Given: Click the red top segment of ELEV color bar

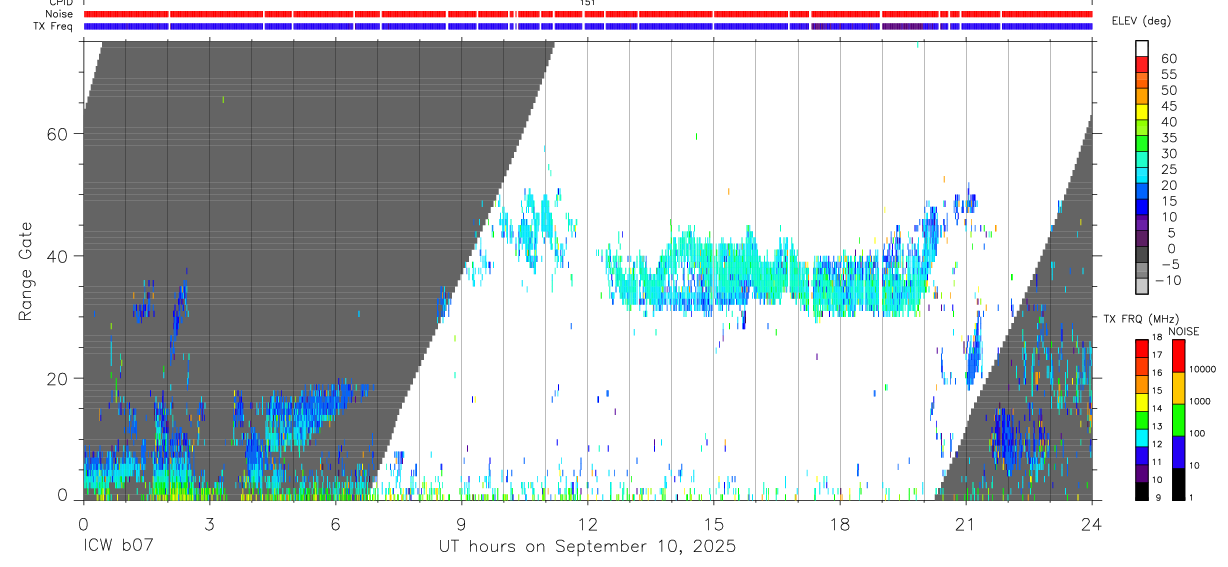Looking at the screenshot, I should point(1142,64).
